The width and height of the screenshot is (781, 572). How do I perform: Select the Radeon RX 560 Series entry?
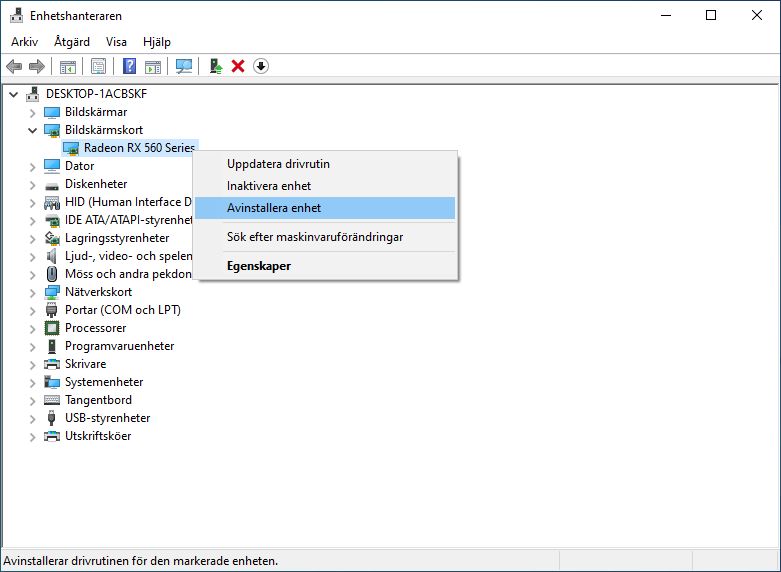point(139,148)
